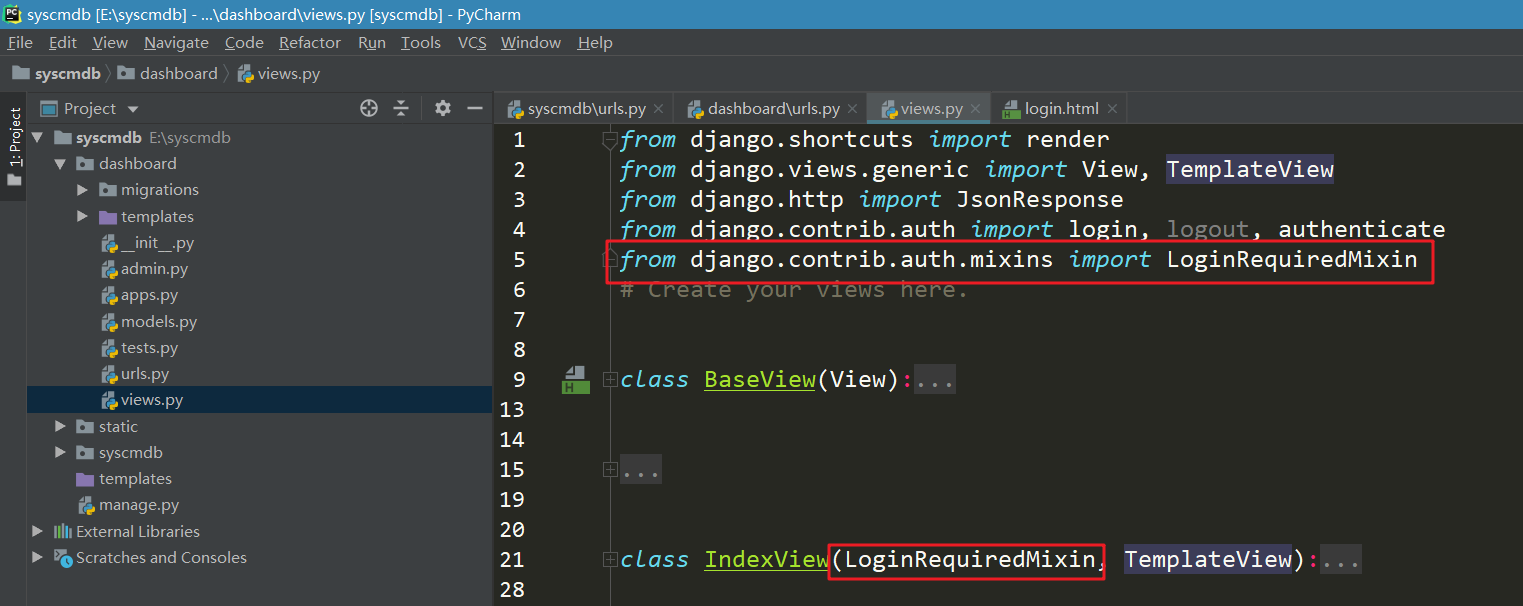
Task: Click the syscmdb folder icon in breadcrumb
Action: coord(20,73)
